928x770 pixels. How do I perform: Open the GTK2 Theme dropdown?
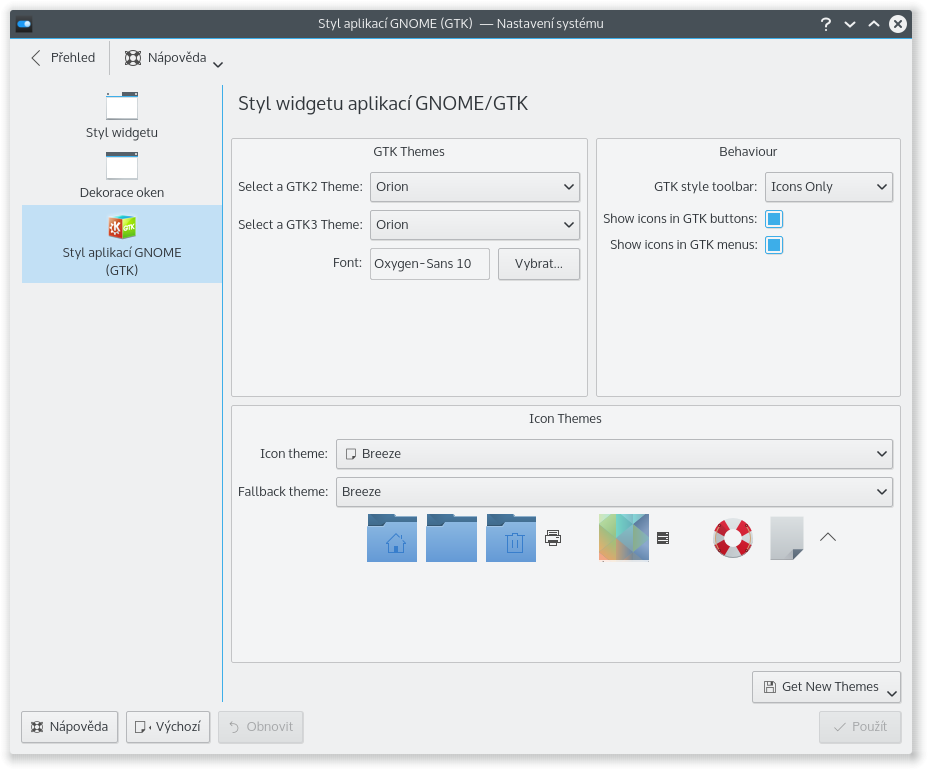pos(475,187)
